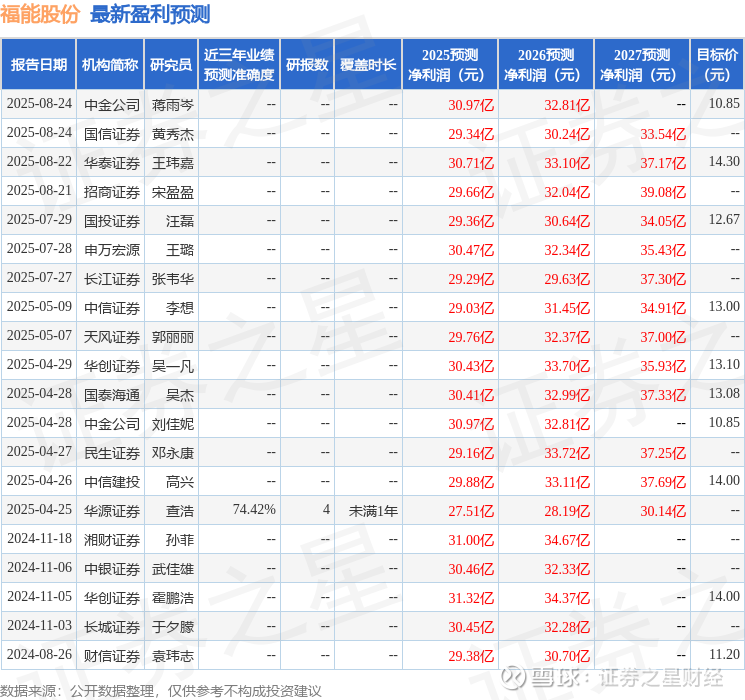Screen dimensions: 745x700
Task: Select institution 长江证券
Action: point(112,279)
